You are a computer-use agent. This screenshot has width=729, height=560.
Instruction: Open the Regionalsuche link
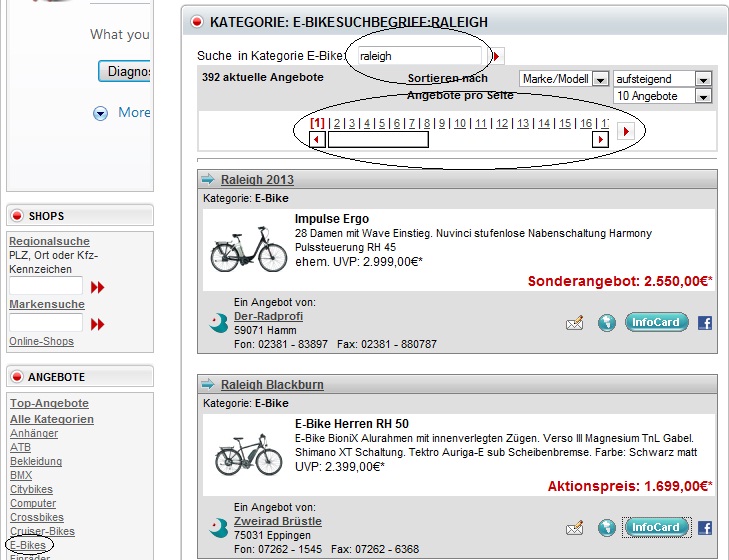point(49,241)
